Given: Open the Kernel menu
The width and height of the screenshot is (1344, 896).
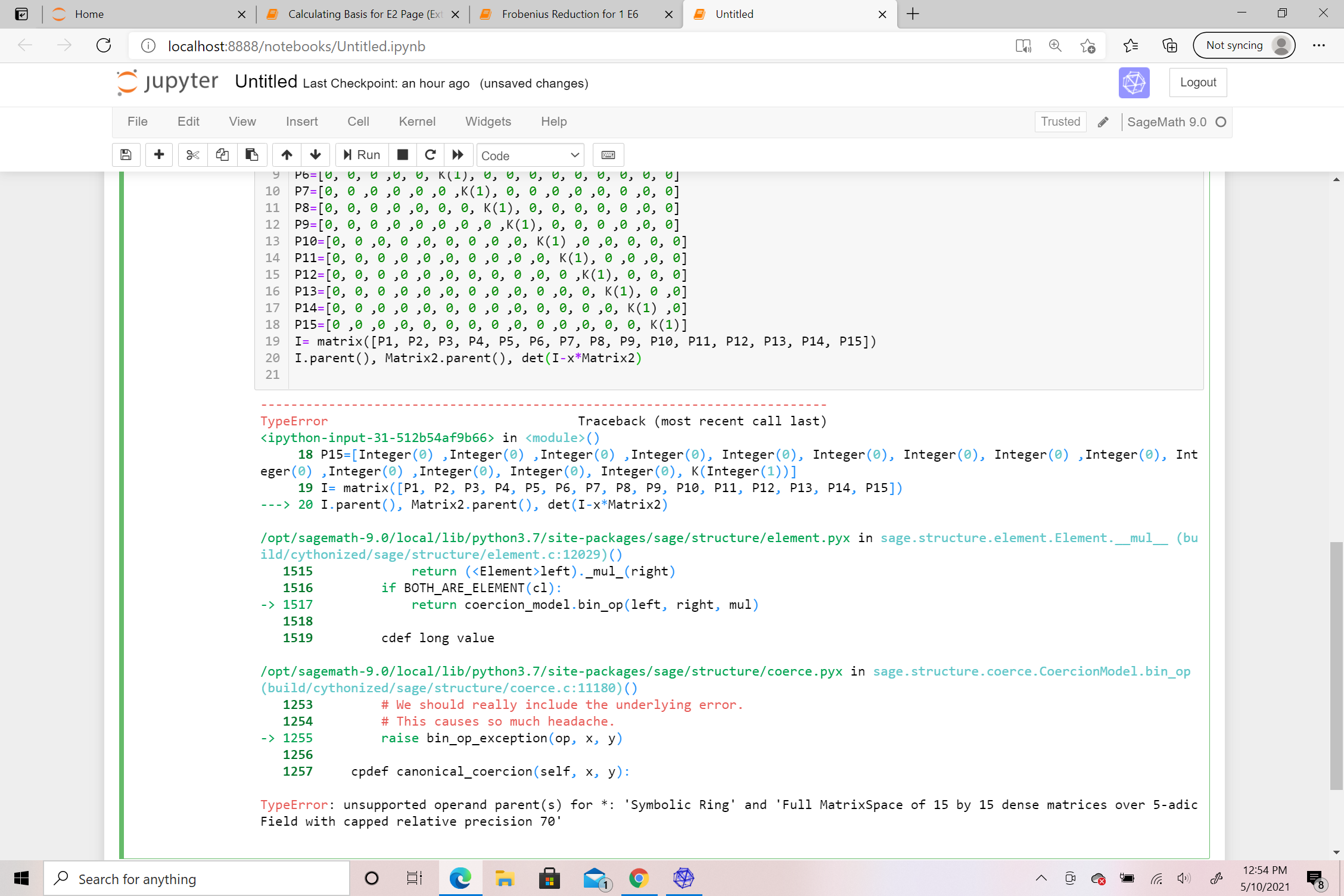Looking at the screenshot, I should (417, 122).
